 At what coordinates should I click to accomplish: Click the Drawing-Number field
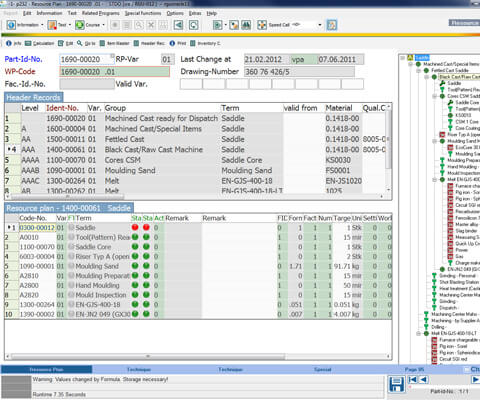click(299, 72)
